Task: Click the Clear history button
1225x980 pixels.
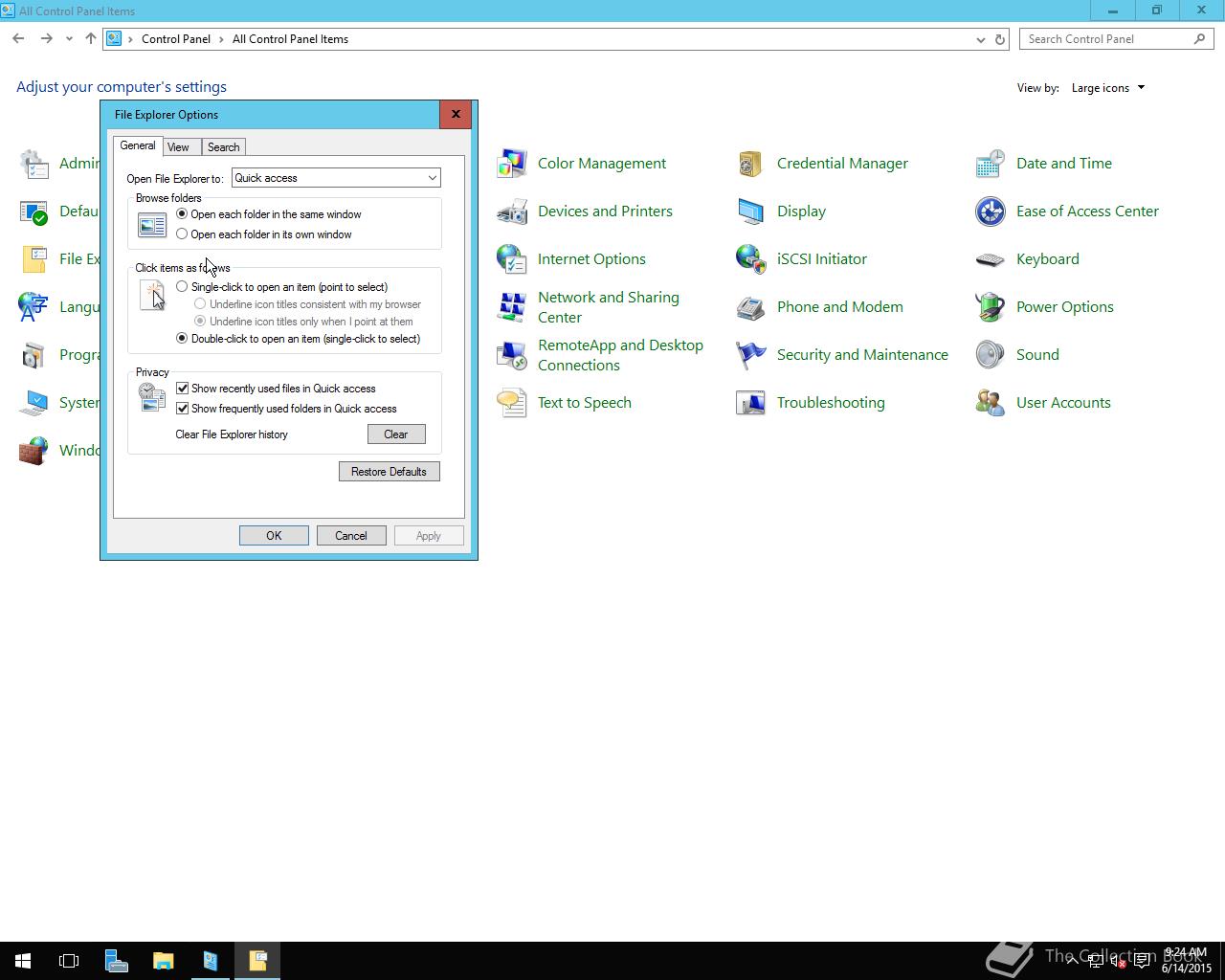Action: point(396,434)
